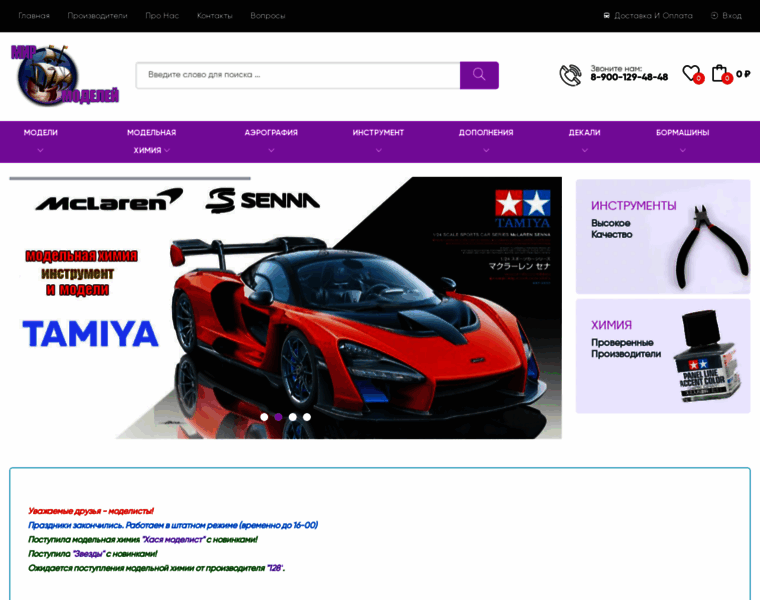This screenshot has height=600, width=760.
Task: Click the Мир Моделей site logo
Action: [65, 76]
